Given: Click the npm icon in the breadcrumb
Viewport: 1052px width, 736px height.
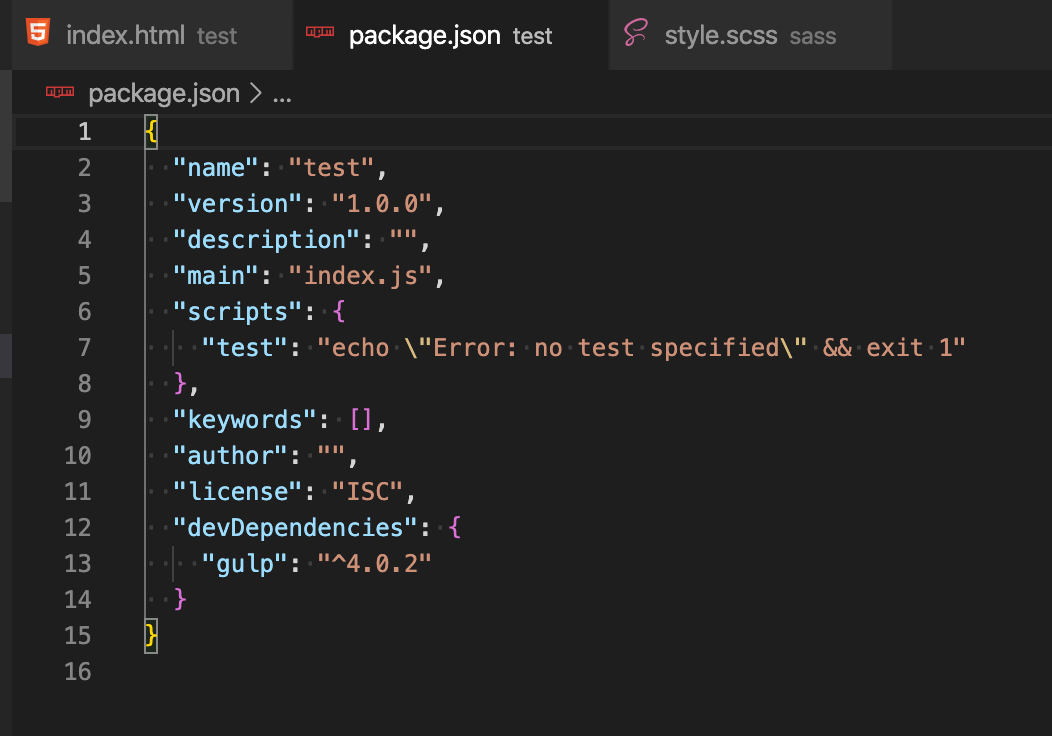Looking at the screenshot, I should pyautogui.click(x=60, y=94).
